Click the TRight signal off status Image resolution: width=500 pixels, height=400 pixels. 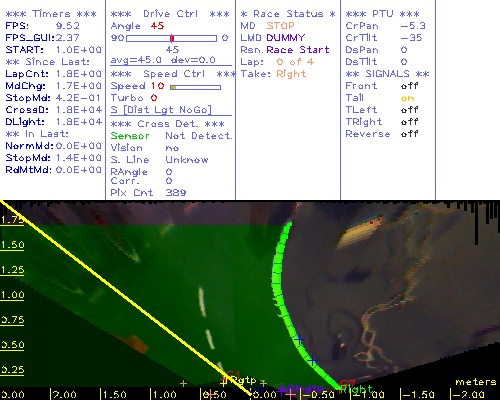coord(410,122)
